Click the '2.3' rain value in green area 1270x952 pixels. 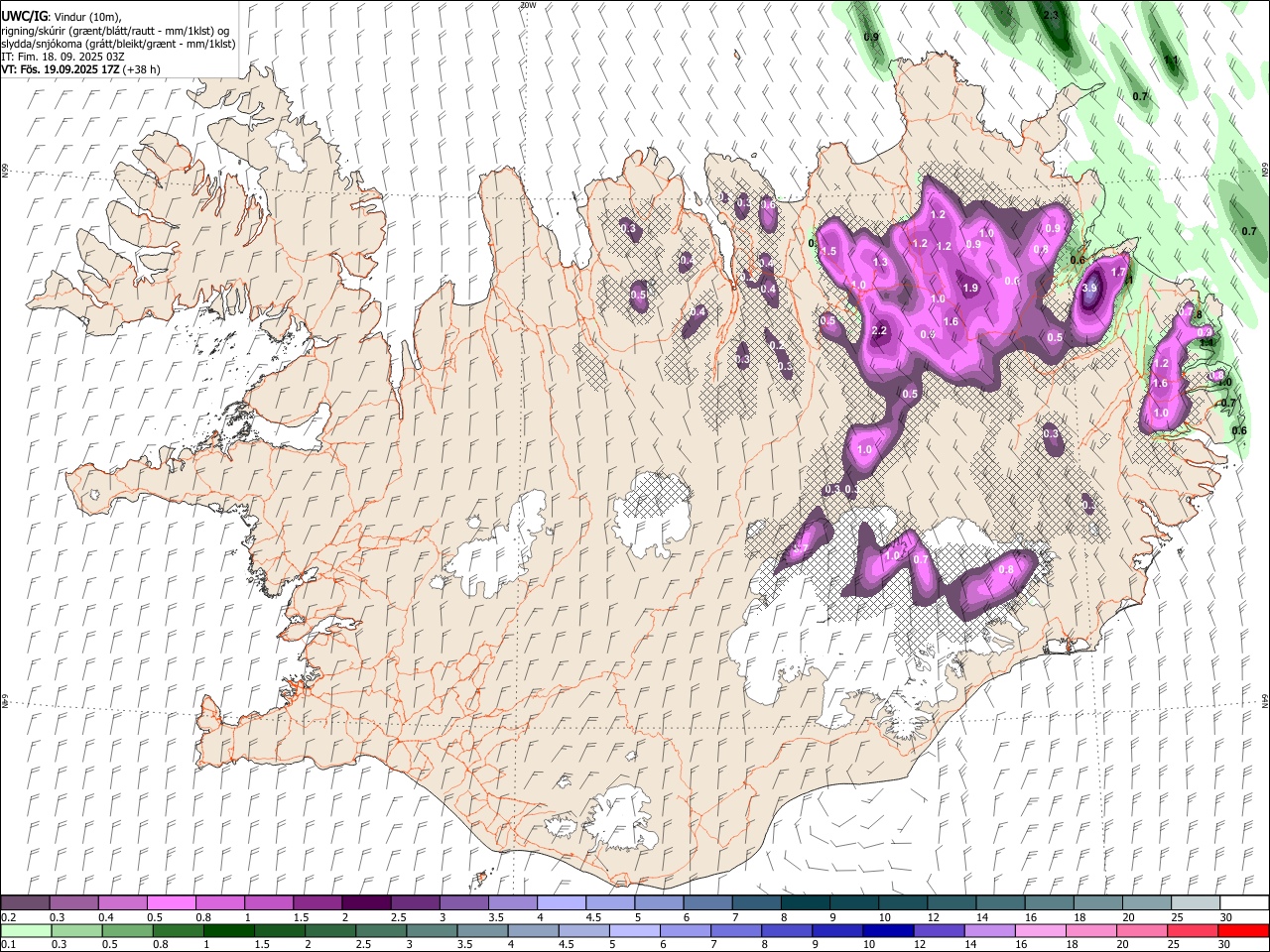pos(1051,16)
